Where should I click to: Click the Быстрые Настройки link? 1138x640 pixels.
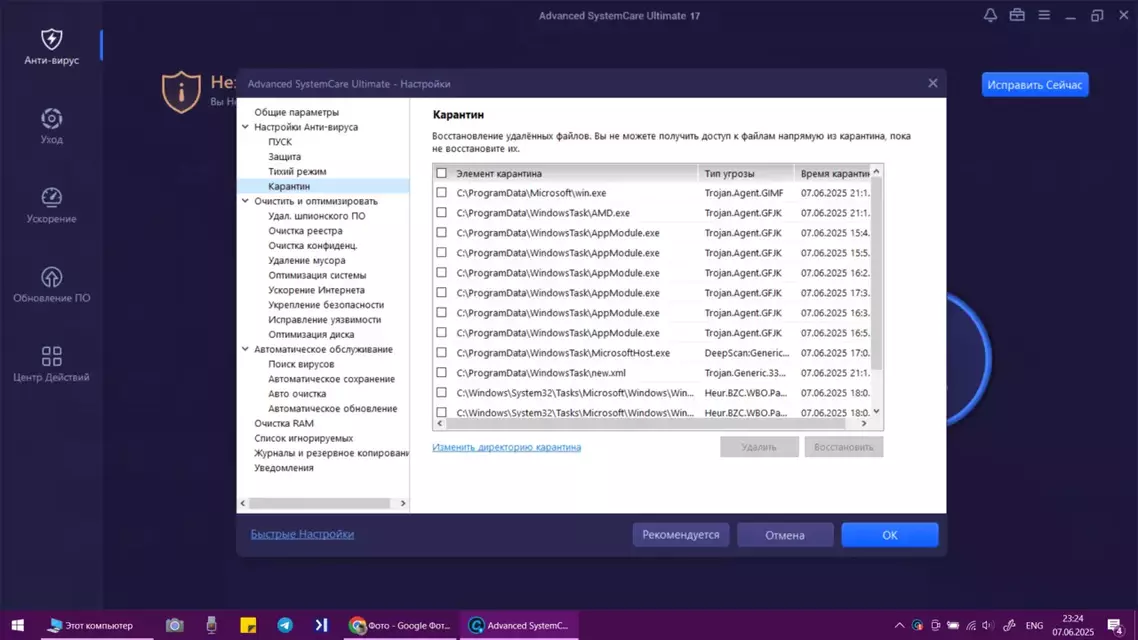point(302,534)
